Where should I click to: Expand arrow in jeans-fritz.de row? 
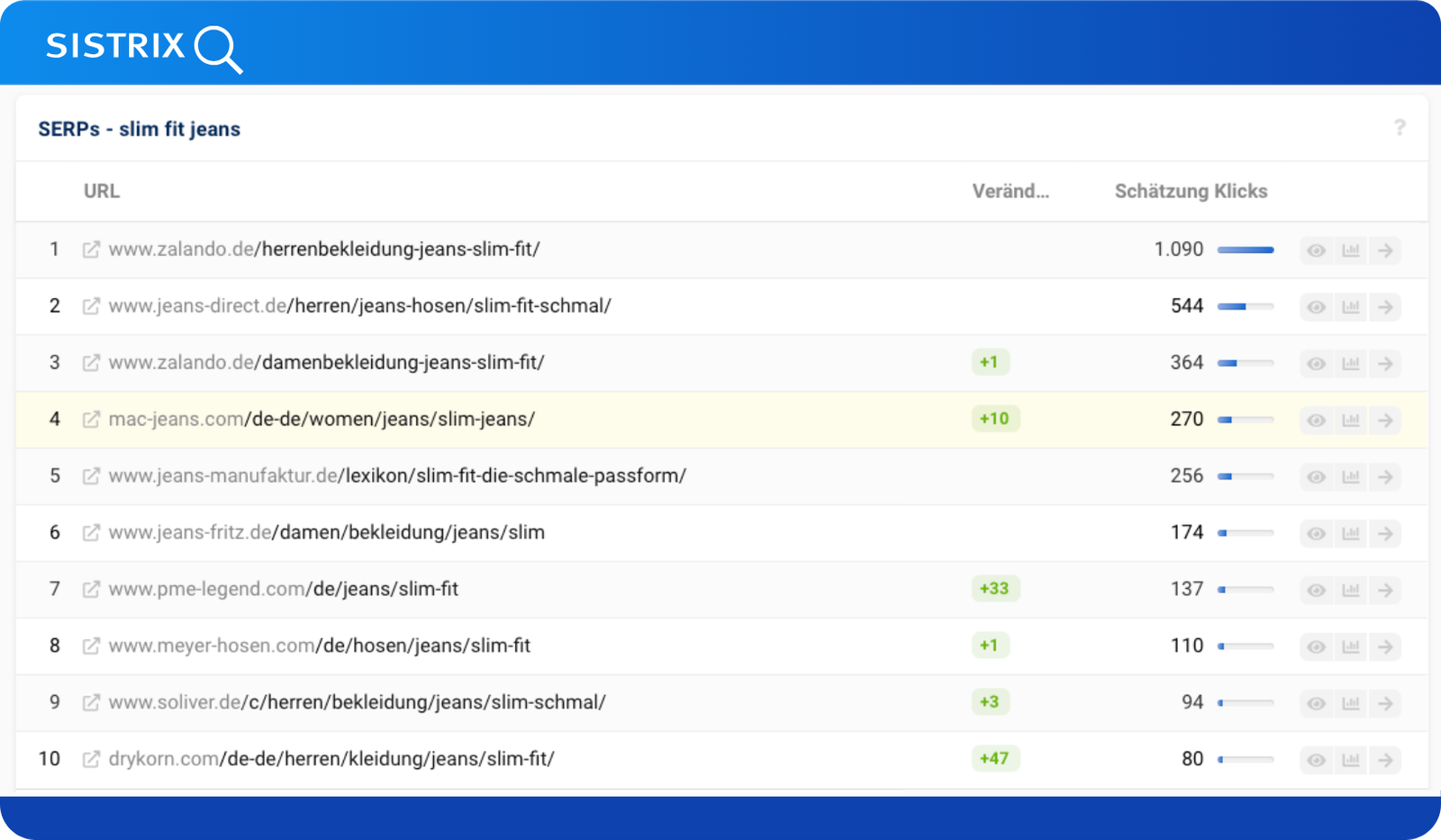pyautogui.click(x=1385, y=534)
